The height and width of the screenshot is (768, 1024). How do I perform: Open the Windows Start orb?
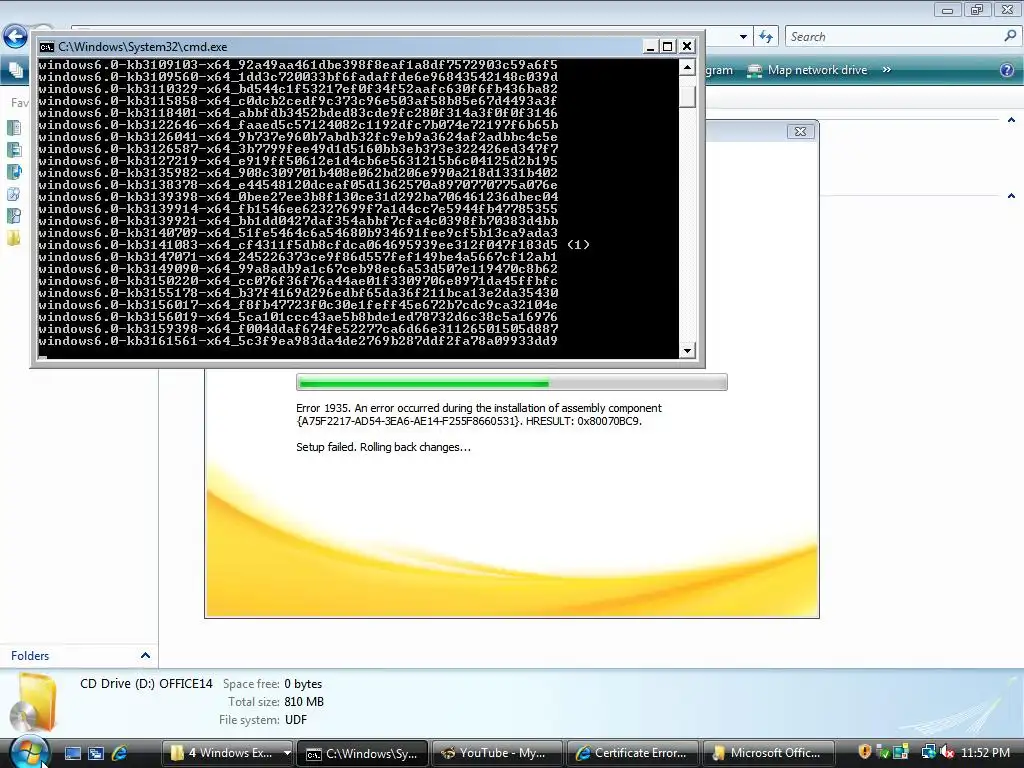coord(29,753)
